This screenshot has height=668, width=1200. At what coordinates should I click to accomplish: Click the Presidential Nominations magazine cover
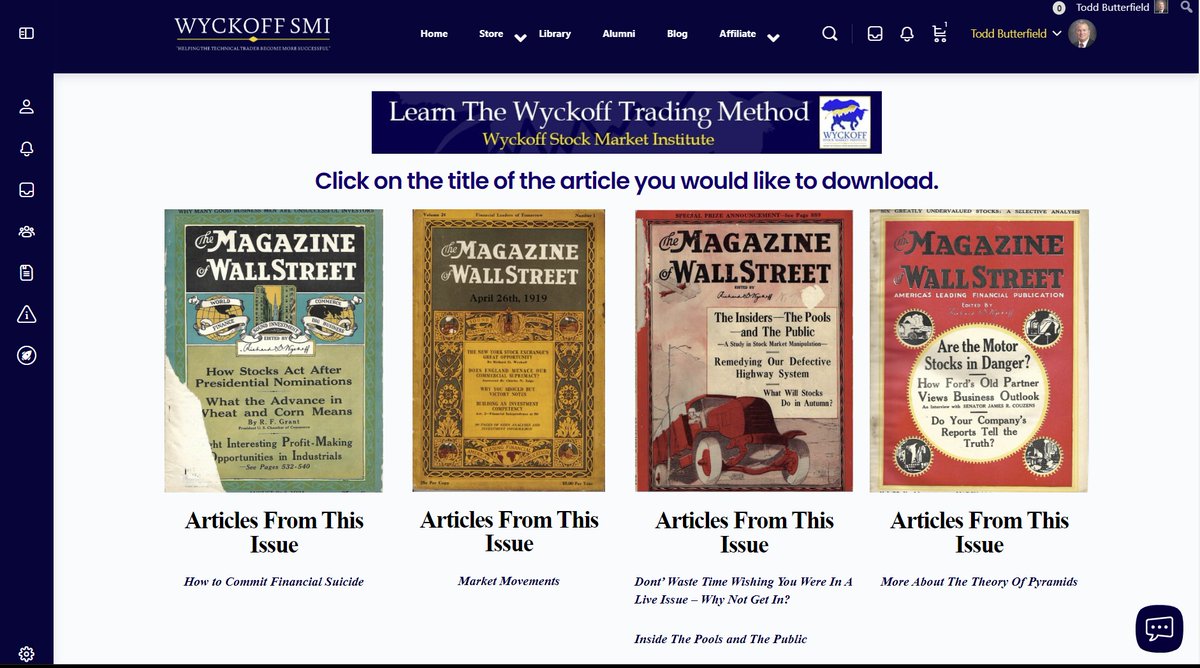(274, 350)
